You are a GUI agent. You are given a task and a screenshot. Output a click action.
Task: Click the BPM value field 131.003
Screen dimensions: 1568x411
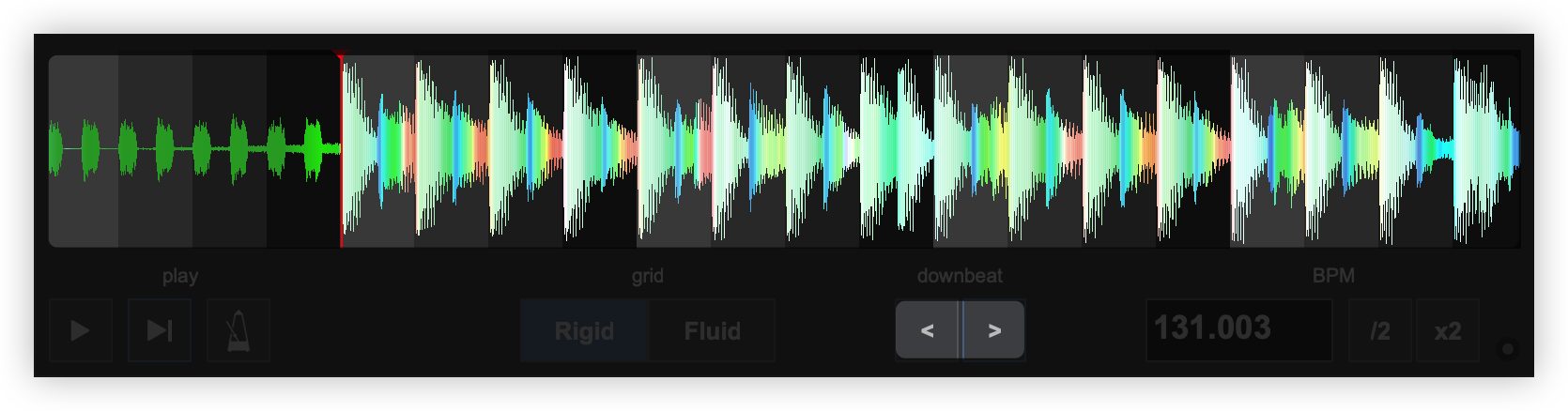[1238, 329]
